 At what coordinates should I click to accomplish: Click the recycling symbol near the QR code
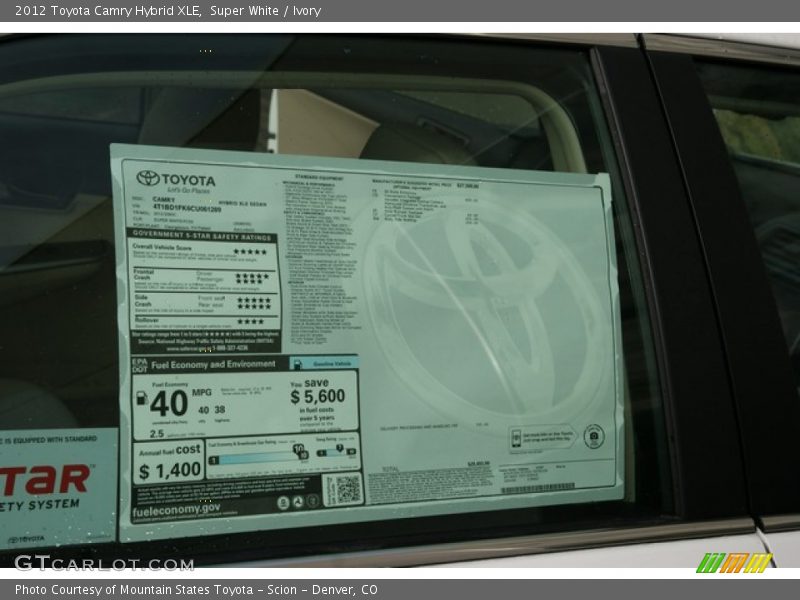pos(297,501)
